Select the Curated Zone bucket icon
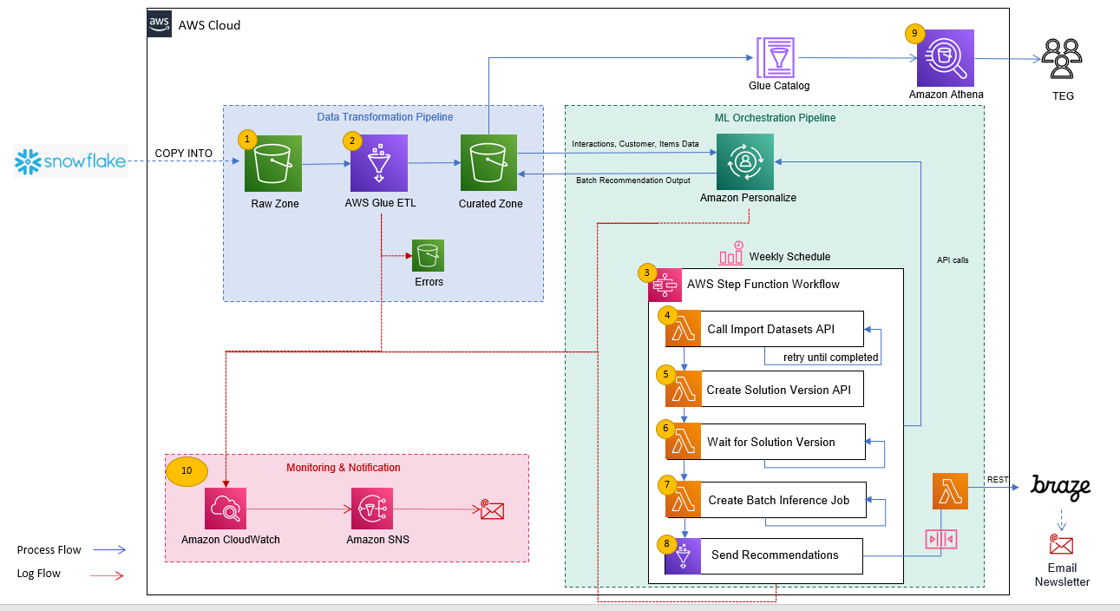Image resolution: width=1120 pixels, height=611 pixels. coord(489,163)
